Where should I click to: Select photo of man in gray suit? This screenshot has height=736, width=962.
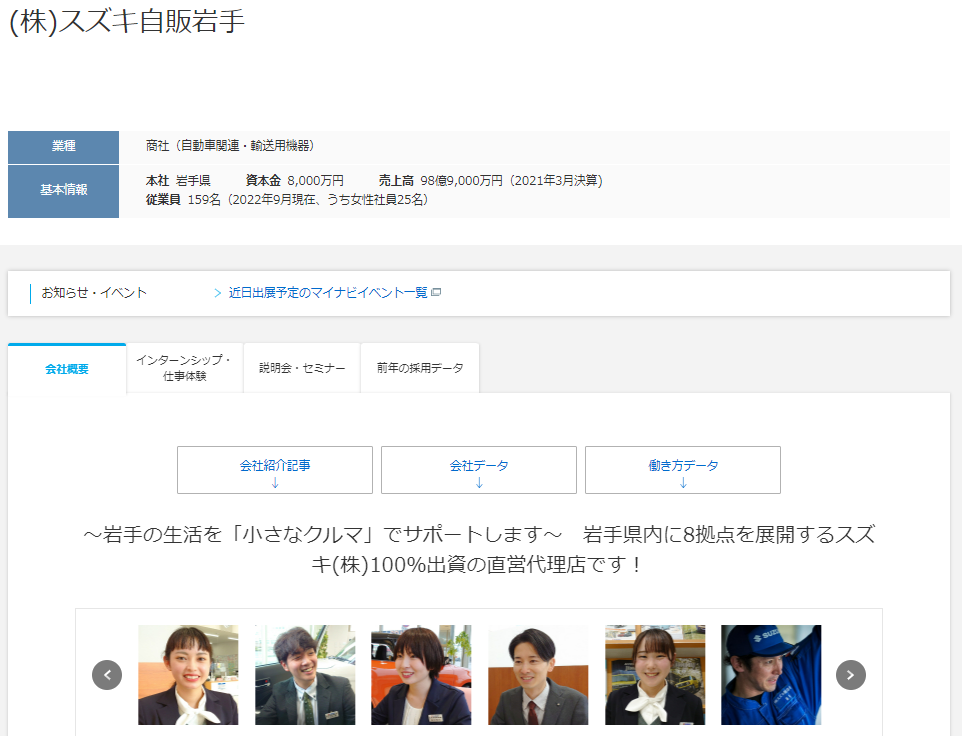tap(538, 675)
